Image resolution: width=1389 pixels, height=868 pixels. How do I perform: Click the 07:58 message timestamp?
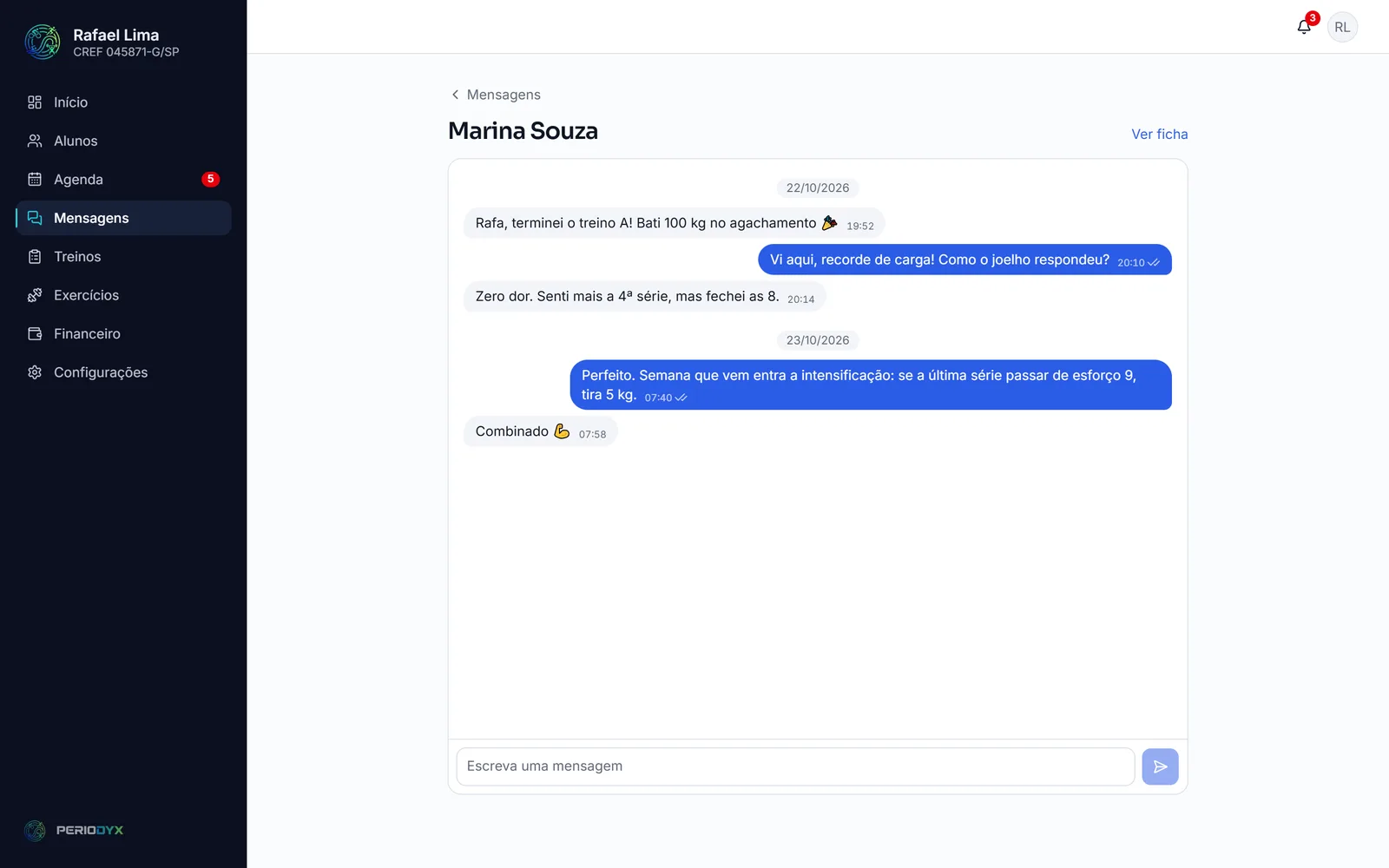tap(592, 435)
